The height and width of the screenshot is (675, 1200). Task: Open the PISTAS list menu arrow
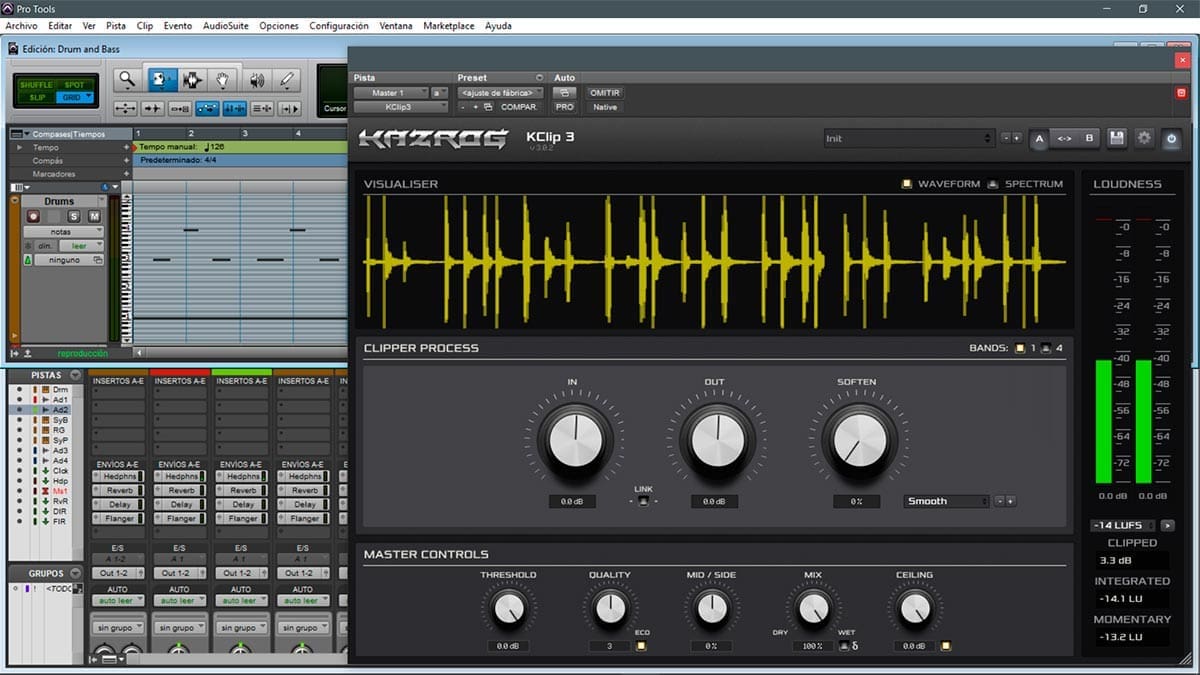pyautogui.click(x=76, y=375)
